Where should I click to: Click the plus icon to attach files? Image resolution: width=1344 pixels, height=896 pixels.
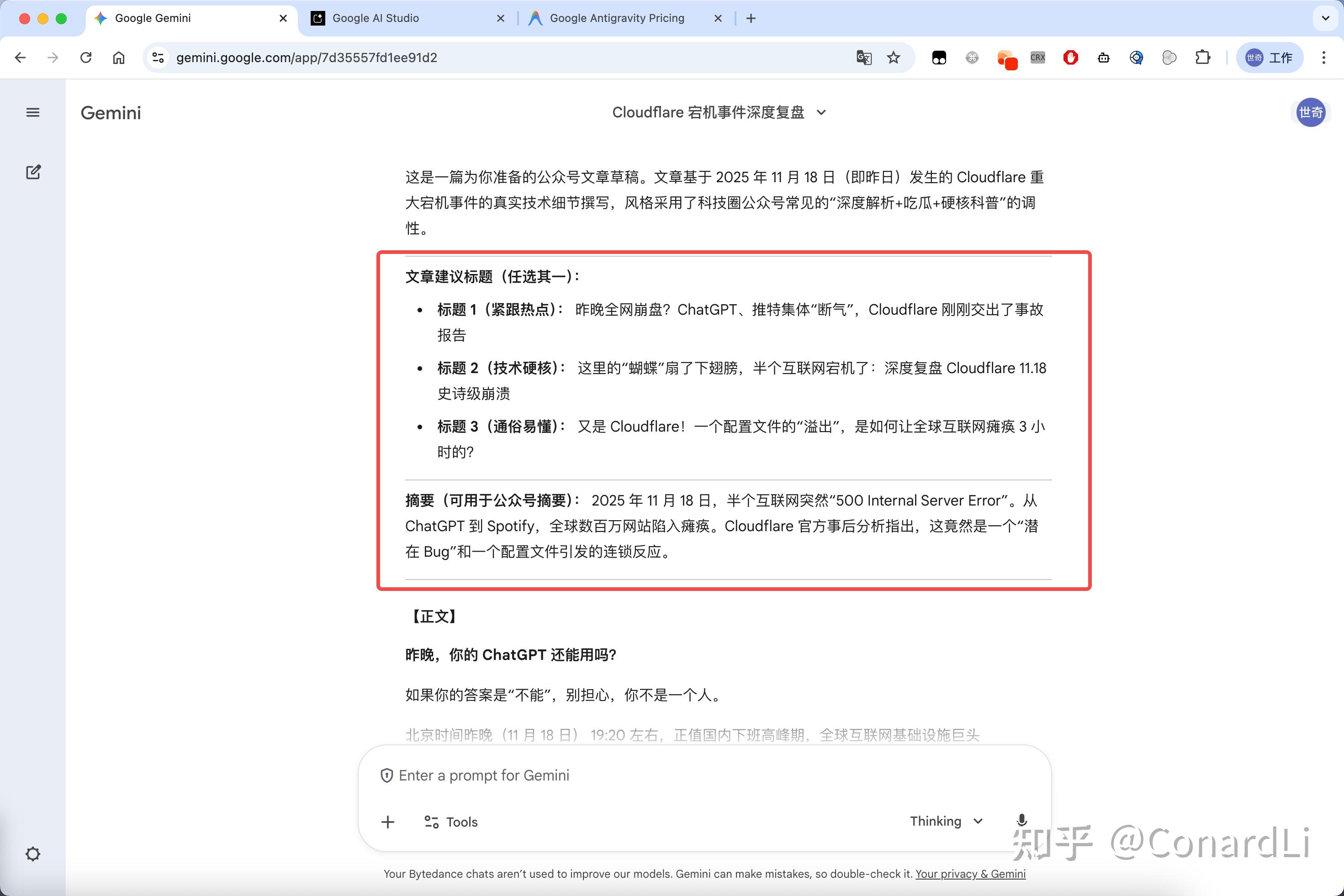click(x=387, y=822)
